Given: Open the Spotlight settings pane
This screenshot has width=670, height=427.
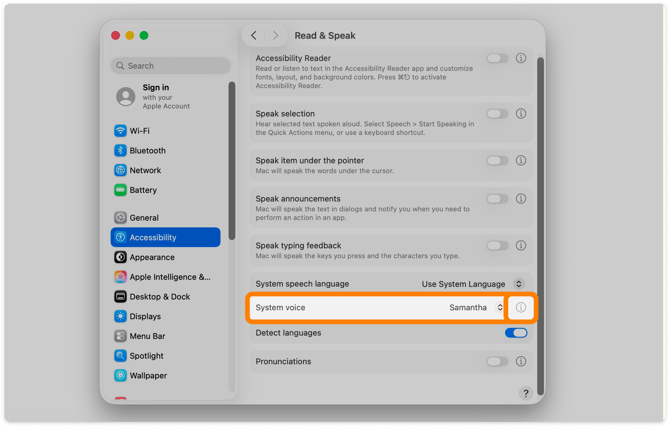Looking at the screenshot, I should pos(166,356).
